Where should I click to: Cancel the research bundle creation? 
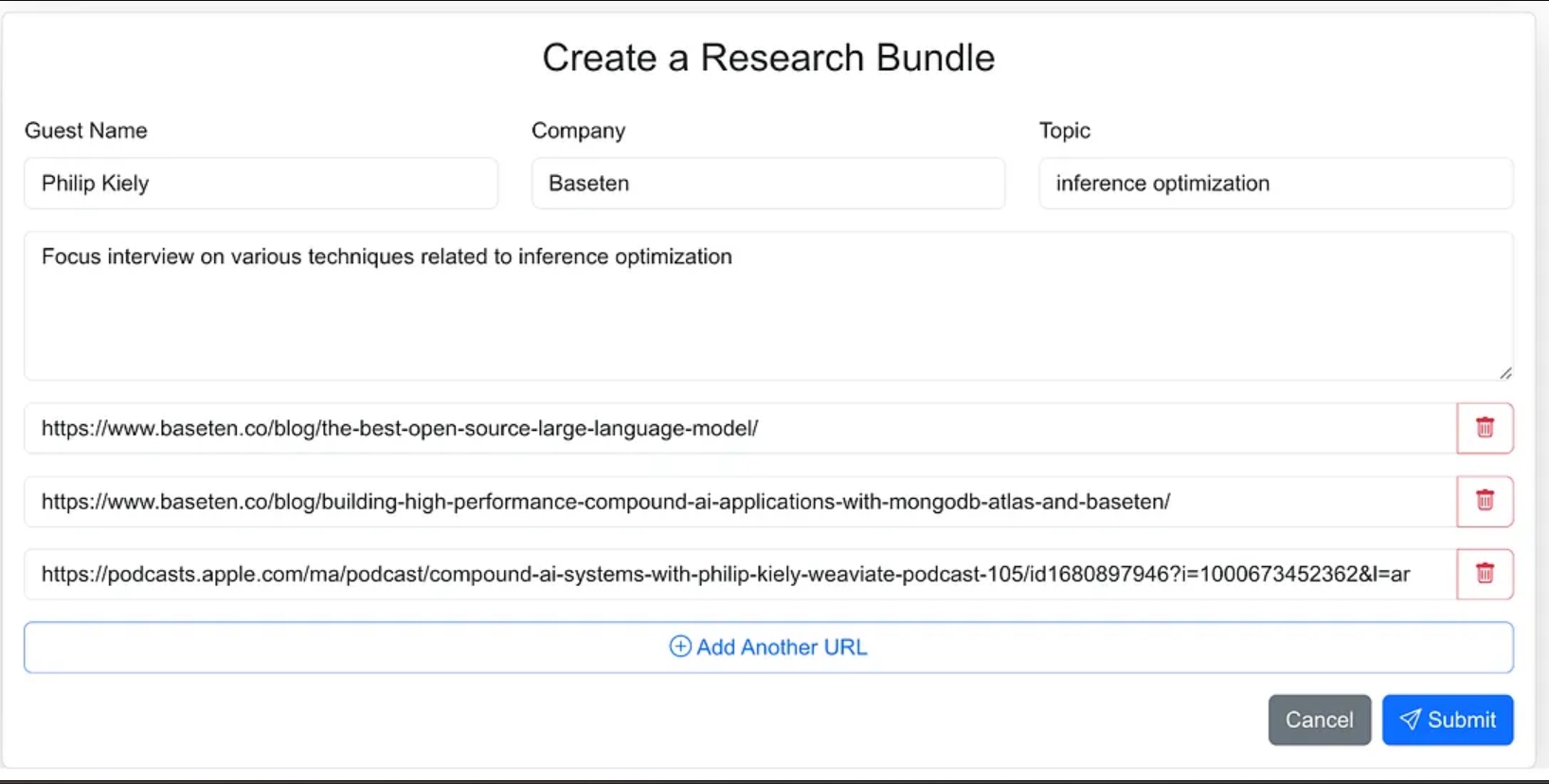(x=1319, y=720)
